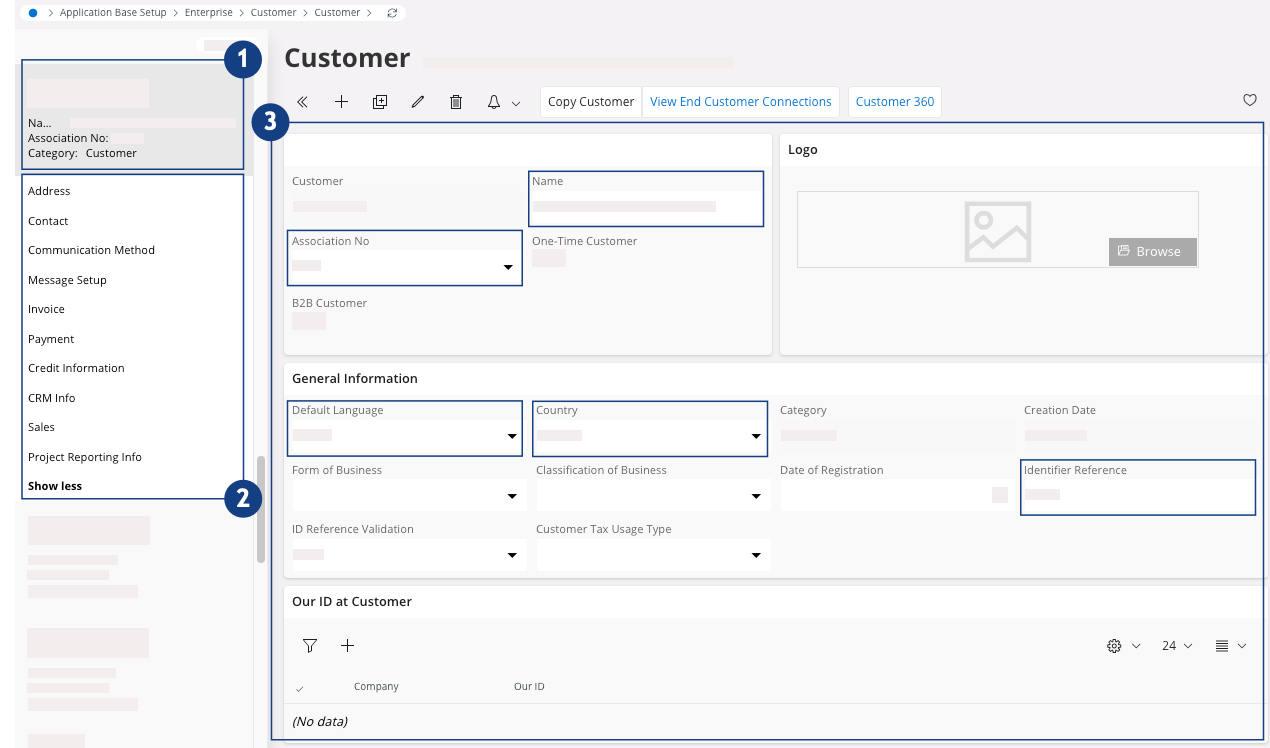Image resolution: width=1270 pixels, height=748 pixels.
Task: Click View End Customer Connections link
Action: pyautogui.click(x=740, y=102)
